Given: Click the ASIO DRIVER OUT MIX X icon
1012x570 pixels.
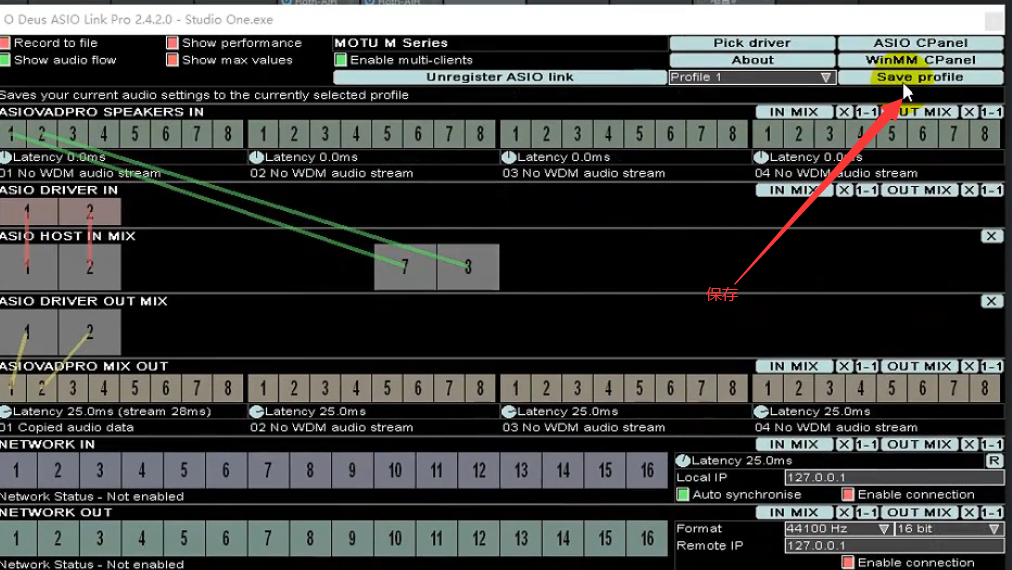Looking at the screenshot, I should (990, 301).
